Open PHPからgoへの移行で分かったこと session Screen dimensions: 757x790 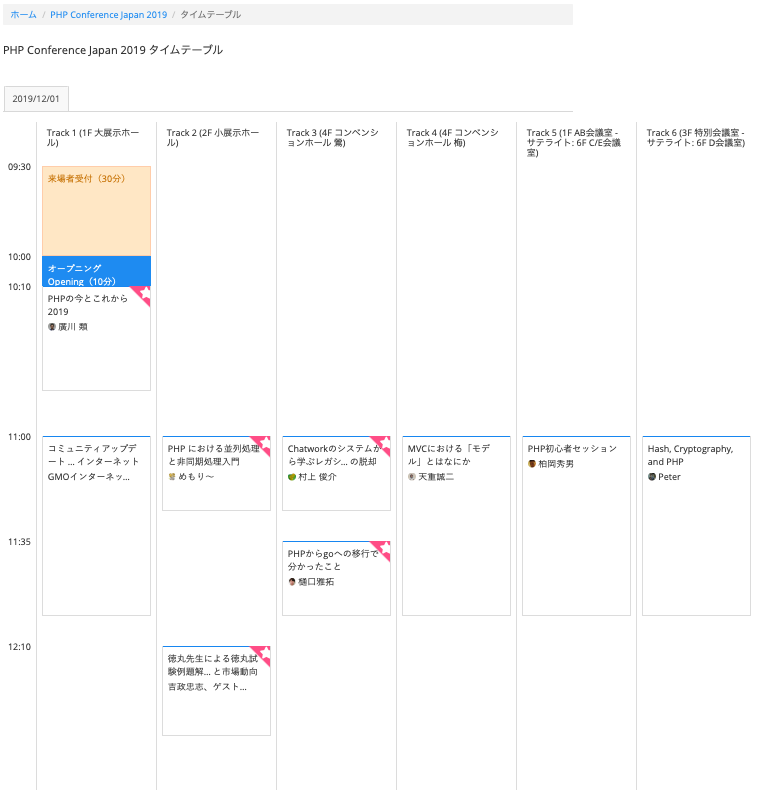pos(336,578)
